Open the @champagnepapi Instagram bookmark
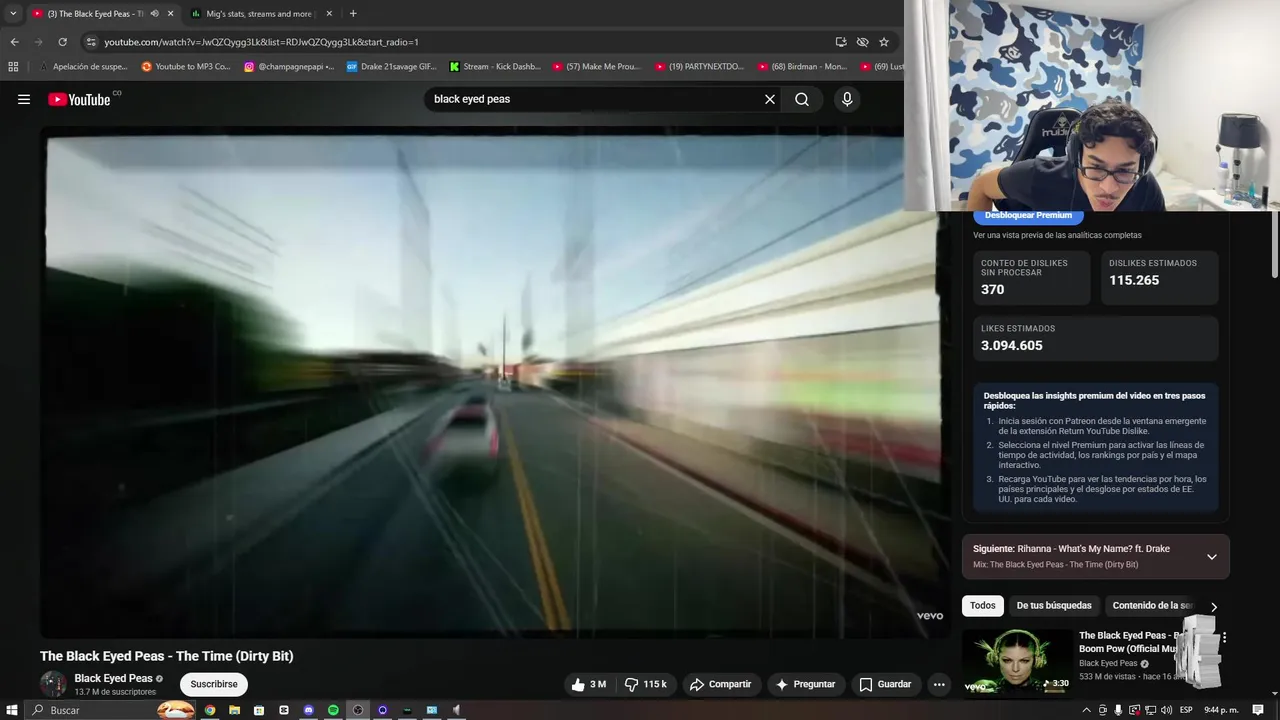Screen dimensions: 1280x720 pos(289,67)
